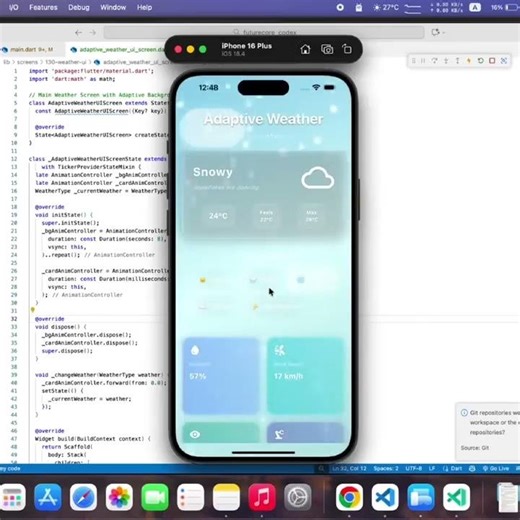Tap the 24°C temperature chip
This screenshot has height=520, width=520.
coord(218,216)
